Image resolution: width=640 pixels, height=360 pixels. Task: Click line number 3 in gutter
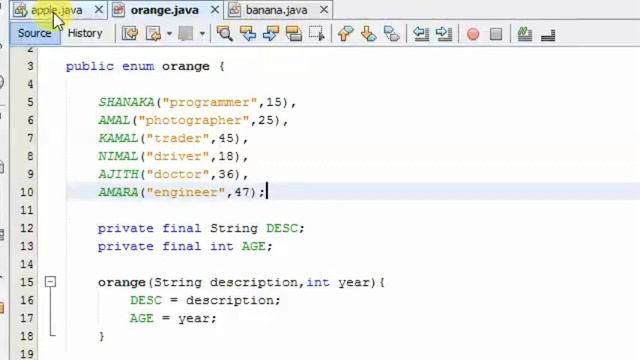coord(31,66)
